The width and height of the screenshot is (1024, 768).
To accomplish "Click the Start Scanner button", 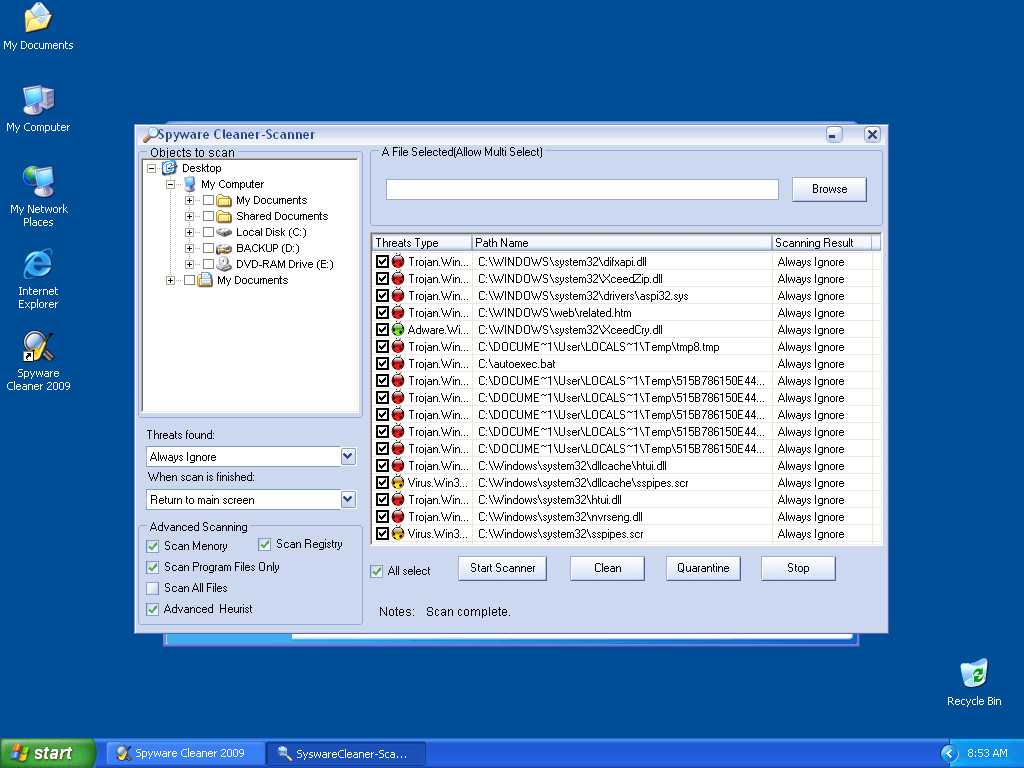I will pos(503,568).
